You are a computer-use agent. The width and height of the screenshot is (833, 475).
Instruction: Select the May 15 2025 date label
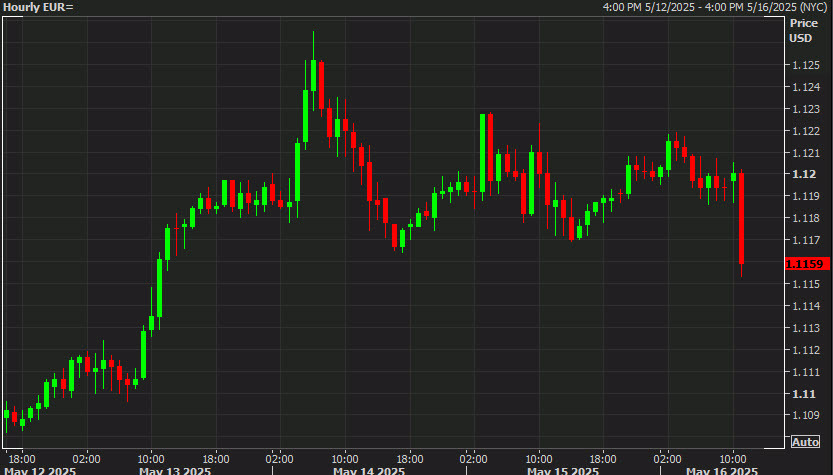[x=563, y=471]
